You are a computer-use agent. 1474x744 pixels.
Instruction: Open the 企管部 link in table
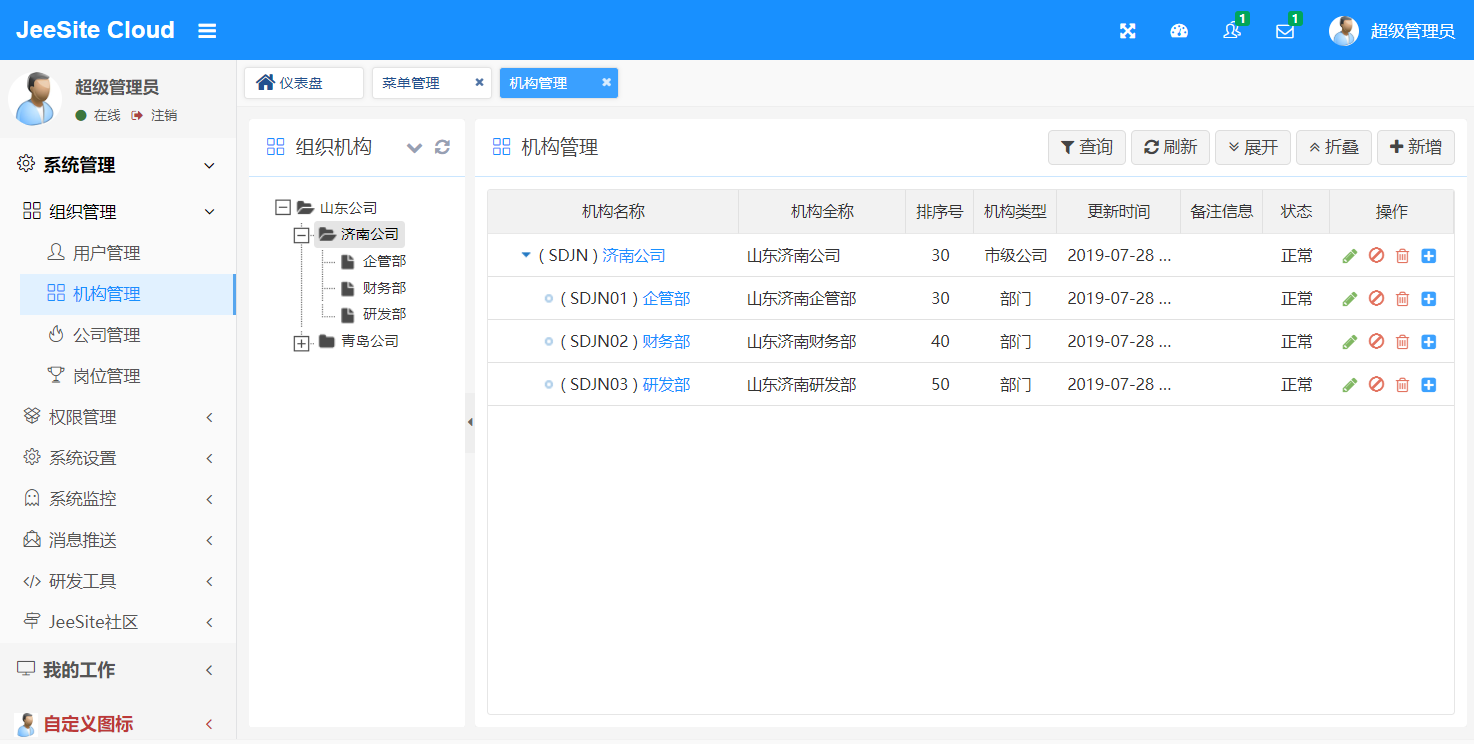pyautogui.click(x=666, y=298)
